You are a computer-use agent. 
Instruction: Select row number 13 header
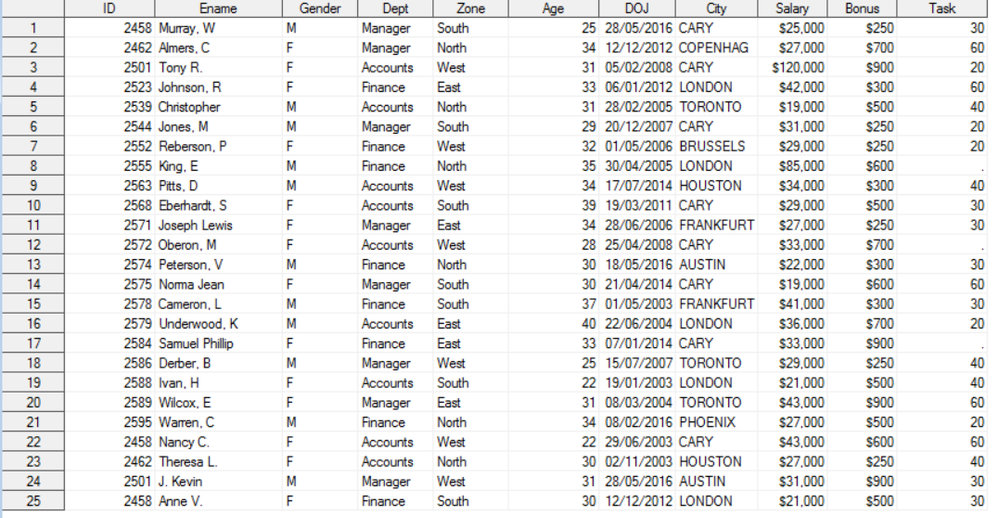coord(32,265)
